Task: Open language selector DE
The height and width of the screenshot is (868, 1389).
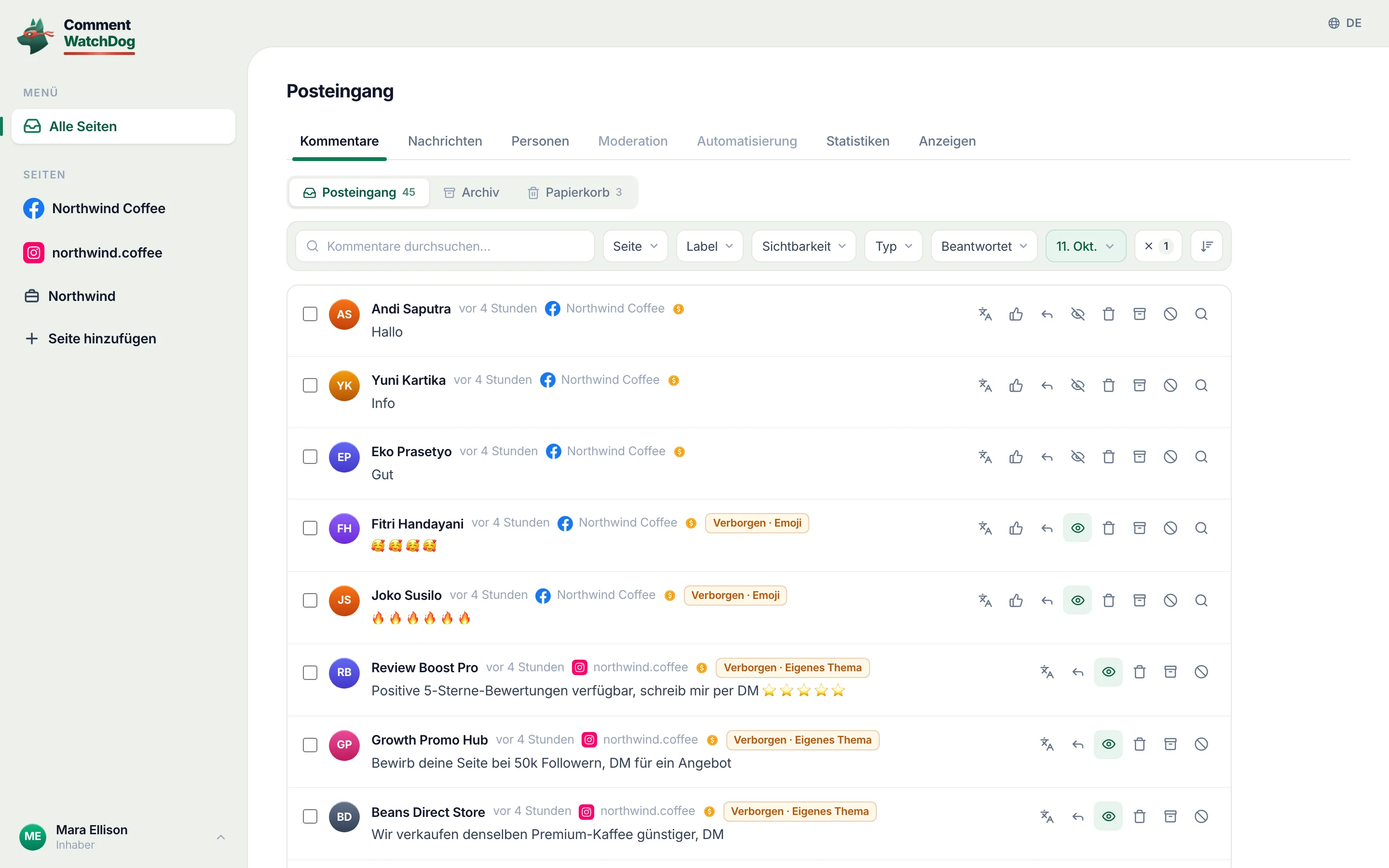Action: click(x=1345, y=23)
